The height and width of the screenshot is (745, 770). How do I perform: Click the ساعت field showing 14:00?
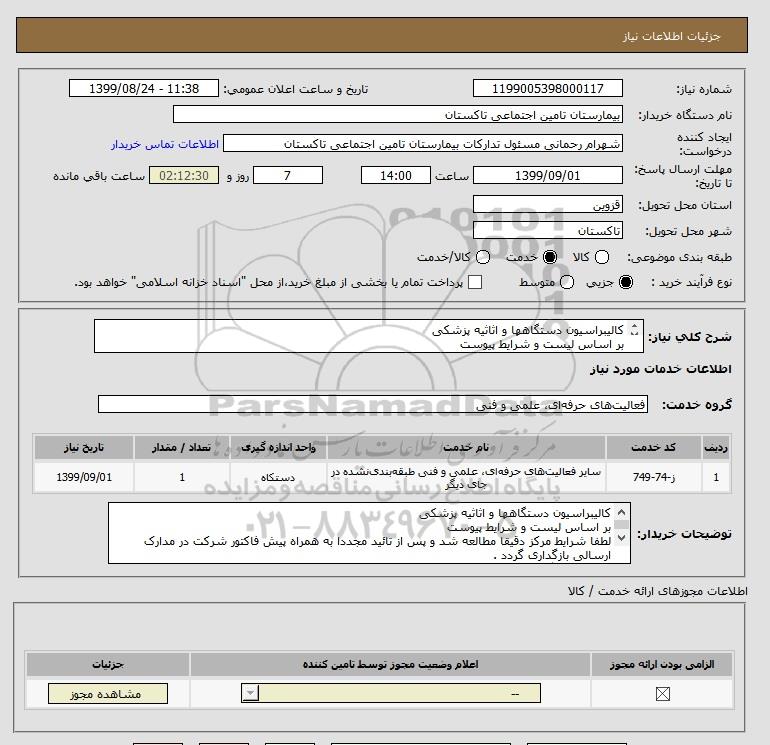tap(396, 175)
